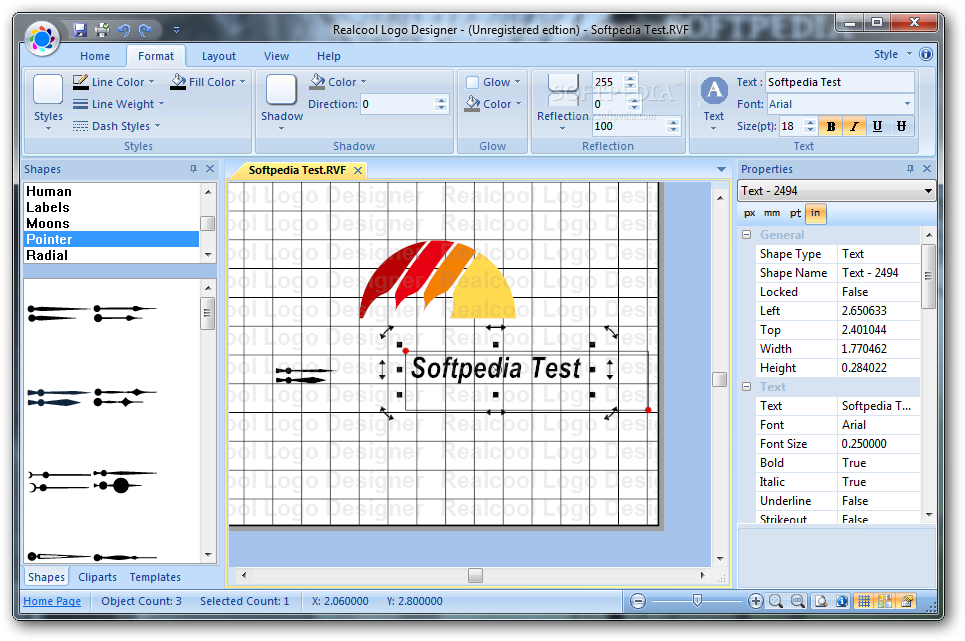Viewport: 965px width, 641px height.
Task: Click the Shadow preset button
Action: [282, 102]
